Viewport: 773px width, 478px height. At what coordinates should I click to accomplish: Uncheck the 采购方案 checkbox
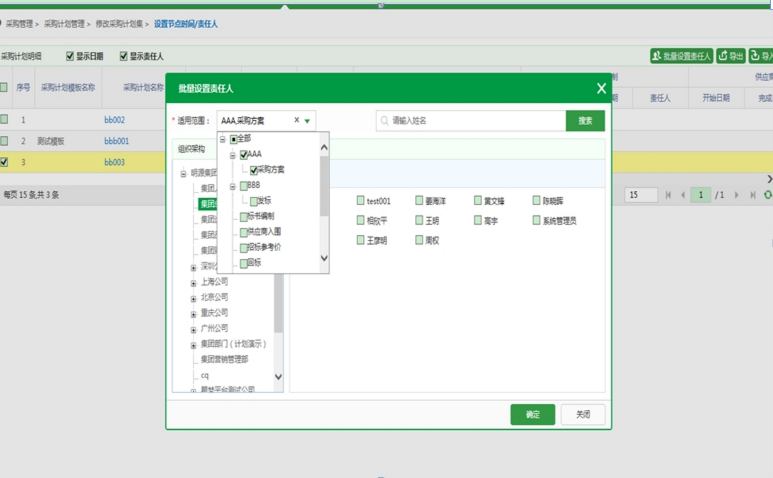[253, 171]
